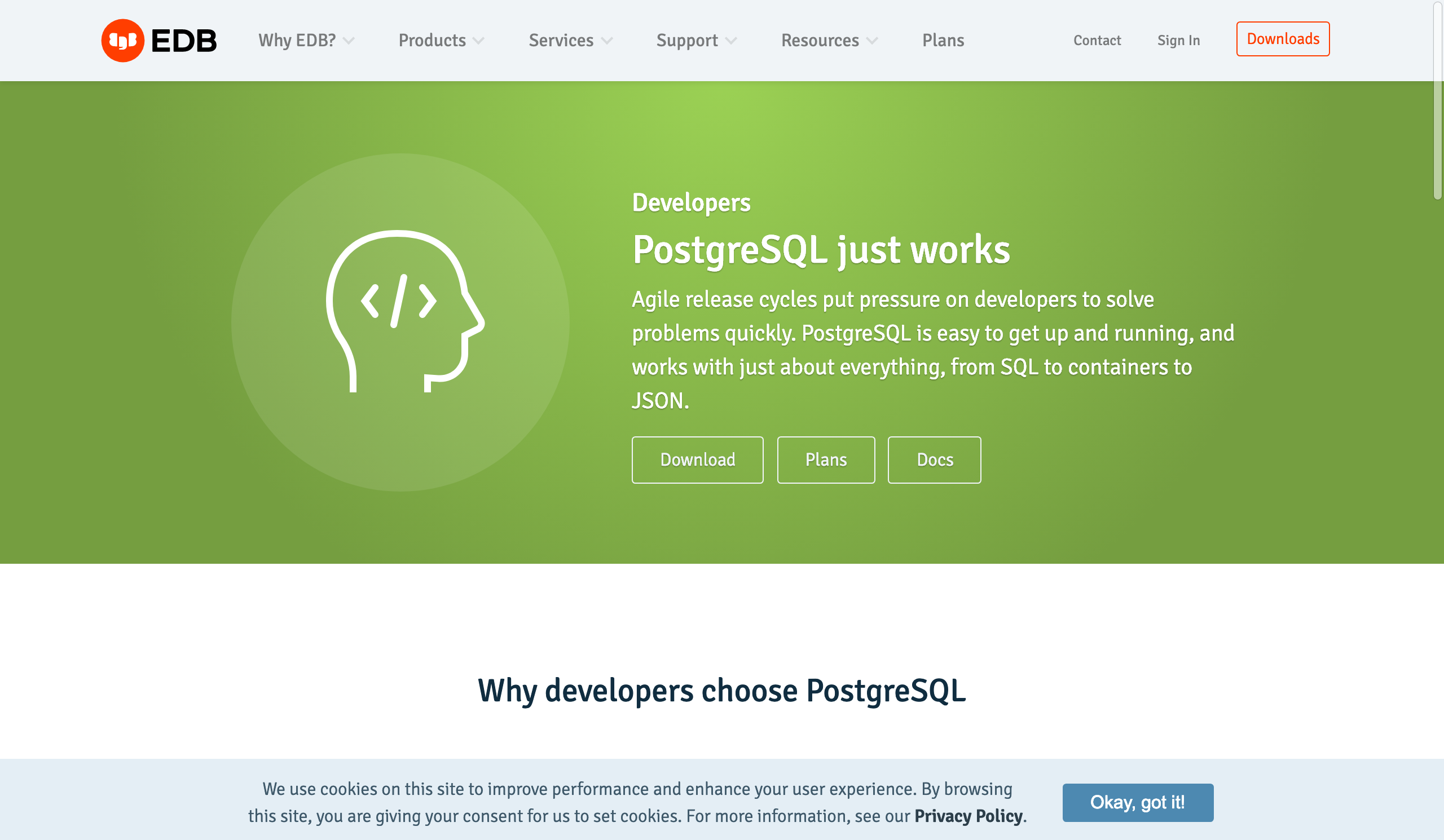Expand the Products chevron
1444x840 pixels.
click(x=478, y=41)
